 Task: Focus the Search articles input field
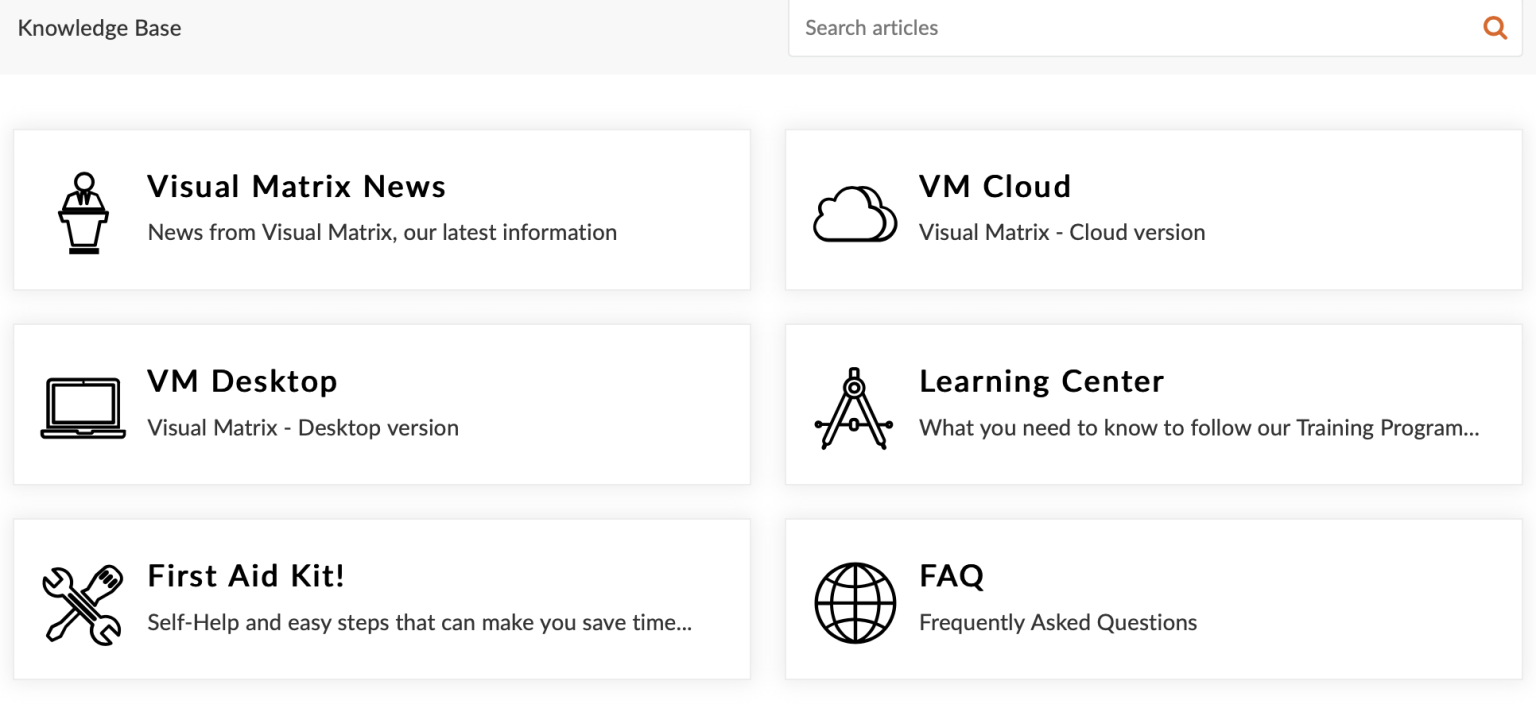(x=1130, y=28)
